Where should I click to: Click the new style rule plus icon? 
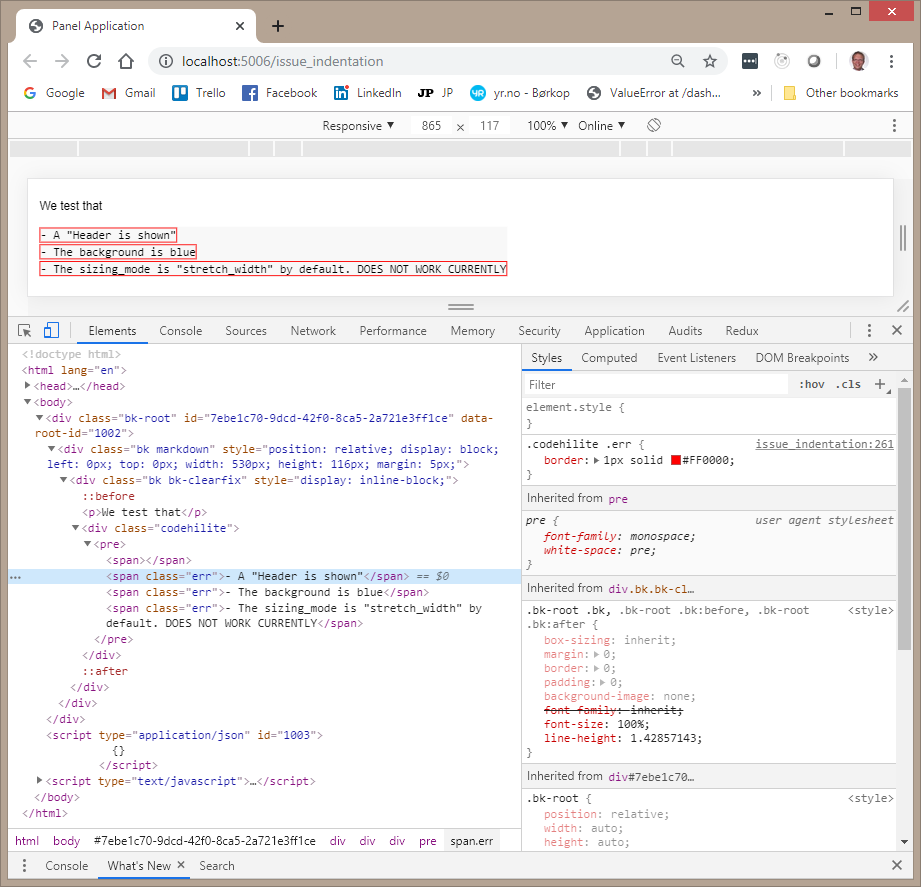(x=878, y=383)
